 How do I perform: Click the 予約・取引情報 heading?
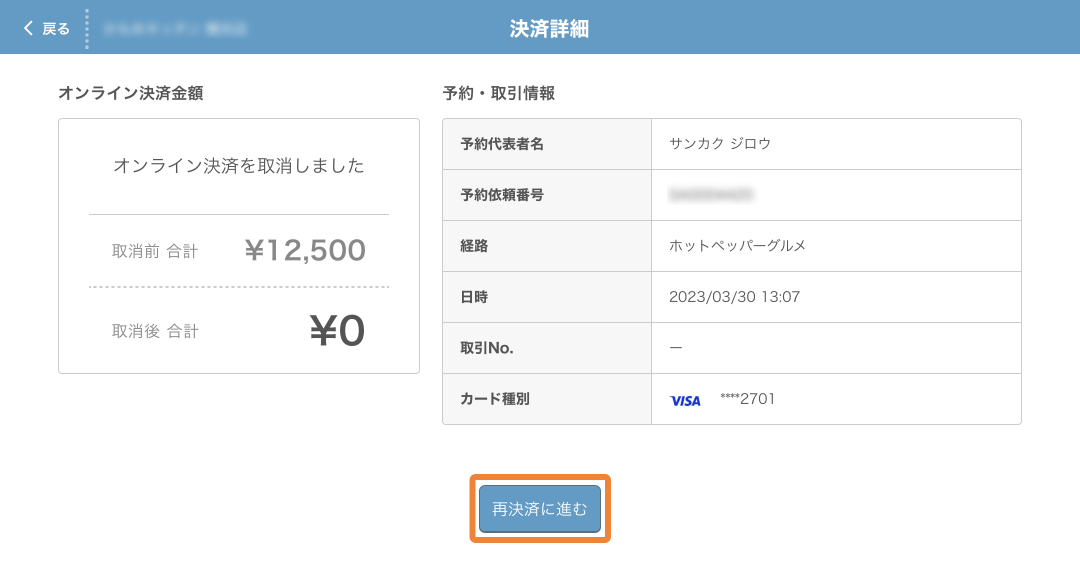[499, 93]
